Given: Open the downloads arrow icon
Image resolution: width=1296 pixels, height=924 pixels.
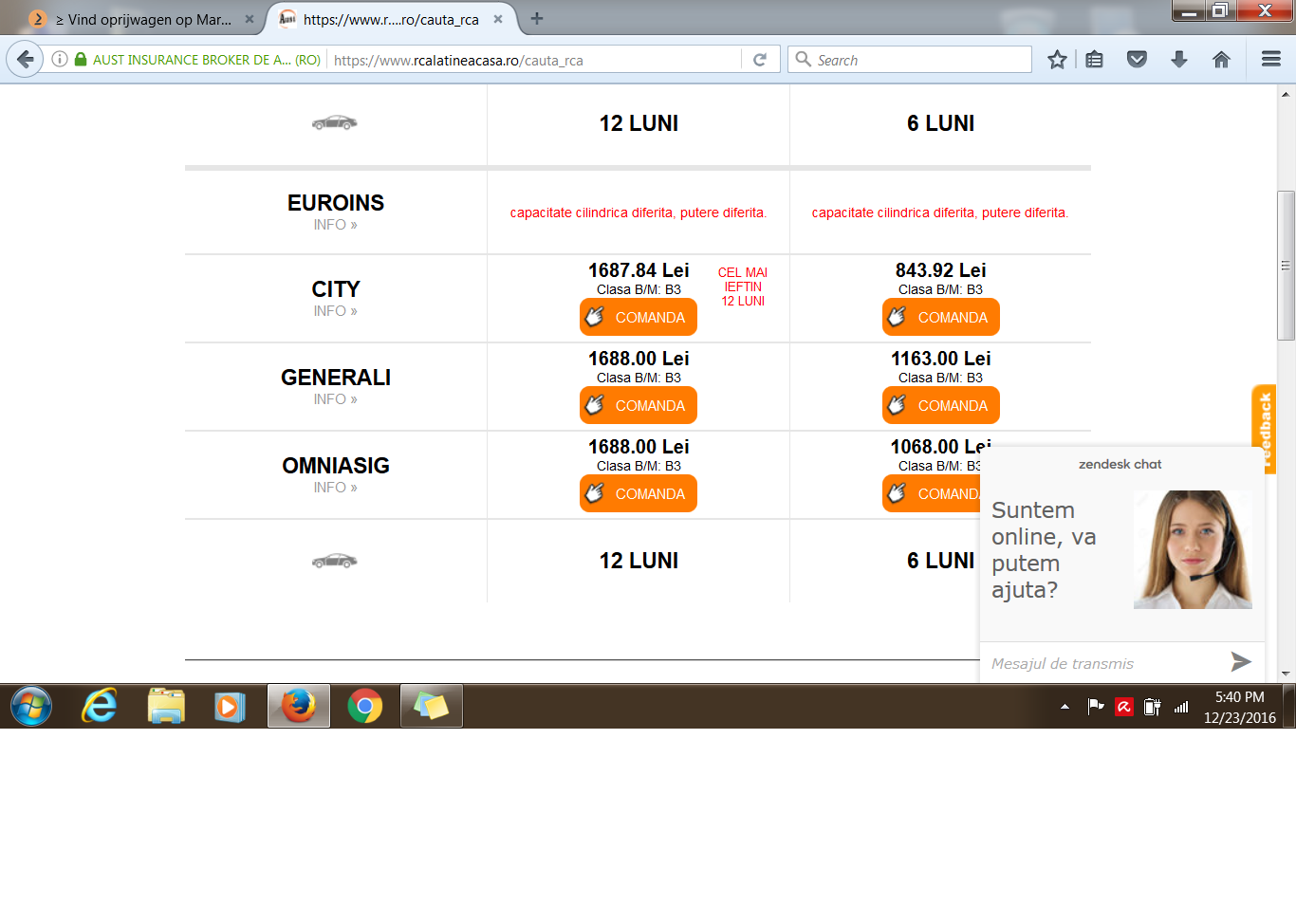Looking at the screenshot, I should point(1179,60).
